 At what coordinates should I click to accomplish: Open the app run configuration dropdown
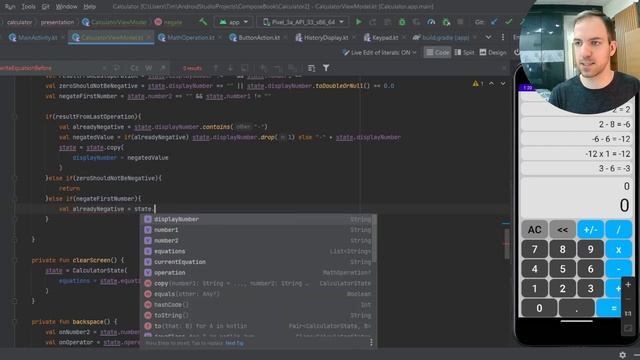[233, 22]
